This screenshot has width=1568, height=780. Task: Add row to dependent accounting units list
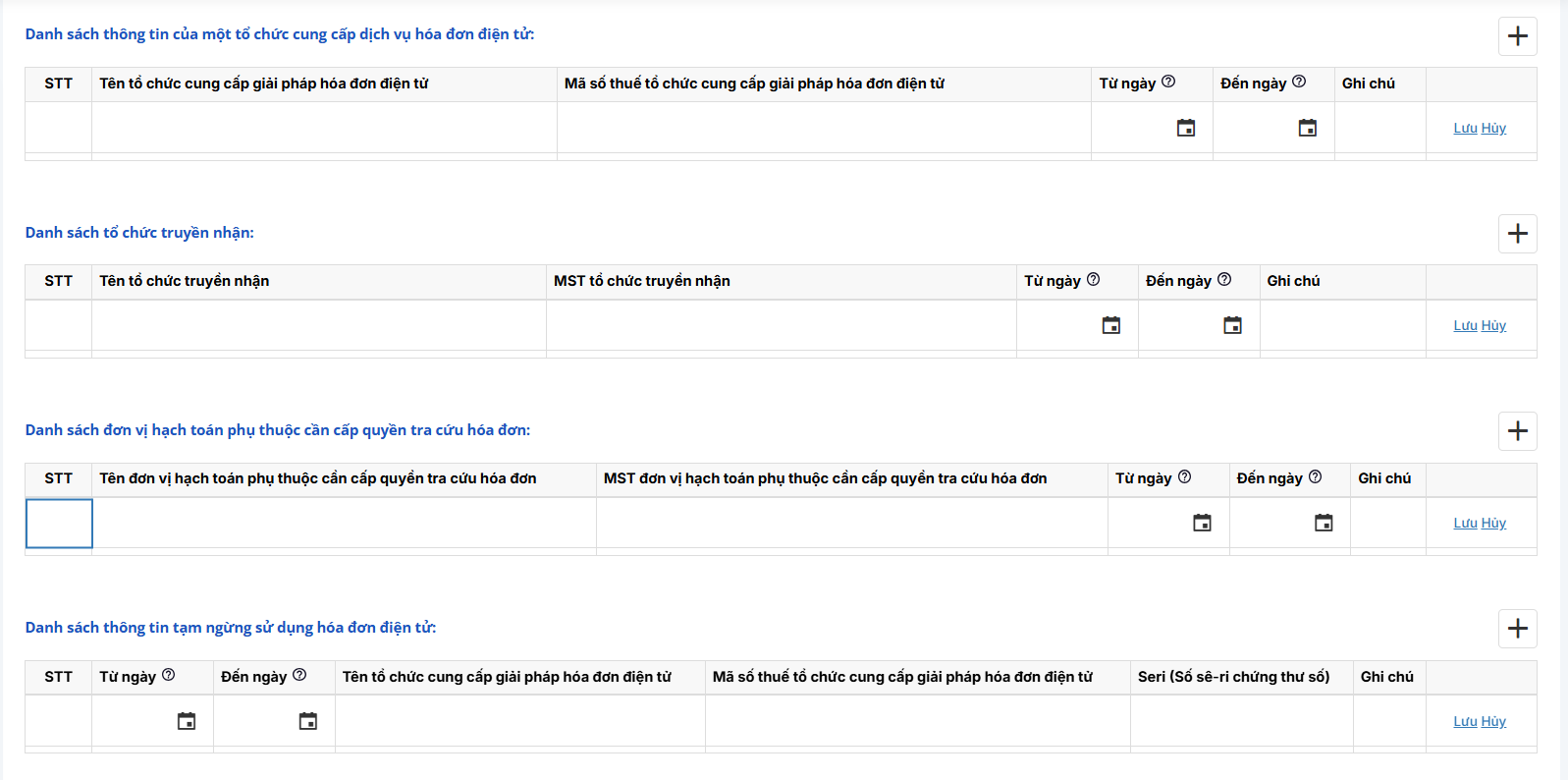coord(1517,431)
